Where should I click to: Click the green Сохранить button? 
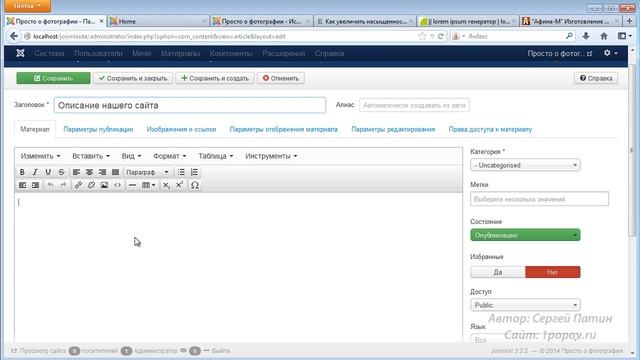[x=53, y=78]
